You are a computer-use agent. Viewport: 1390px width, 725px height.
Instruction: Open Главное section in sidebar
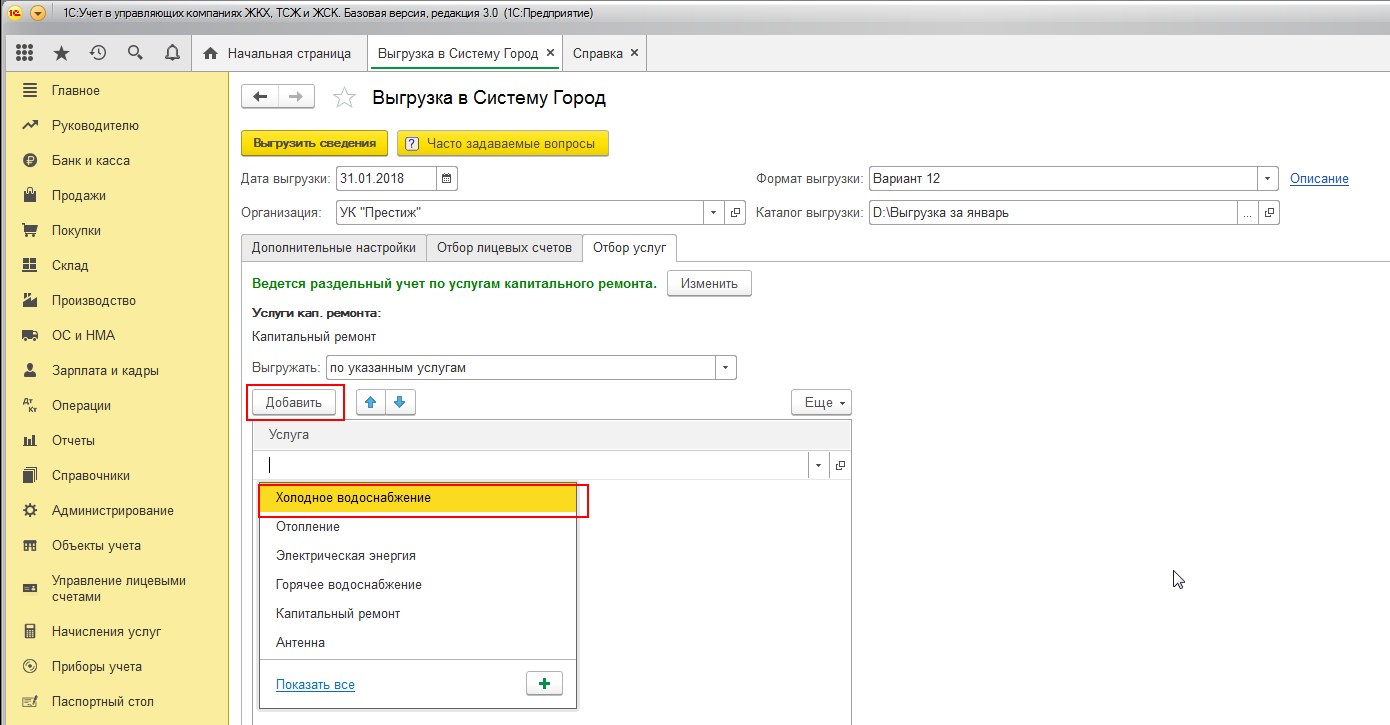(116, 91)
